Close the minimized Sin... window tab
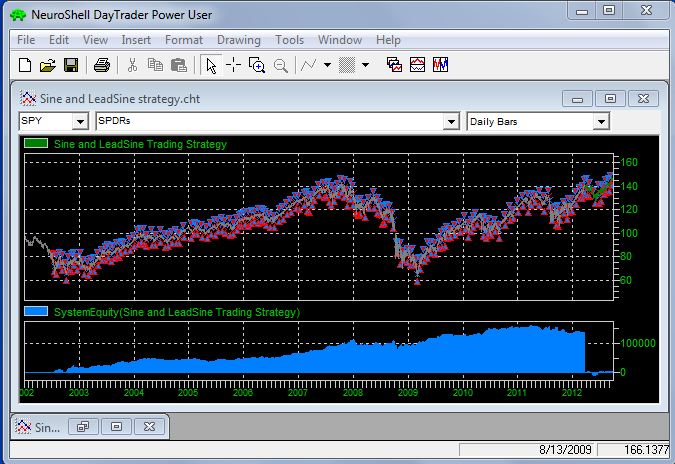 point(149,427)
